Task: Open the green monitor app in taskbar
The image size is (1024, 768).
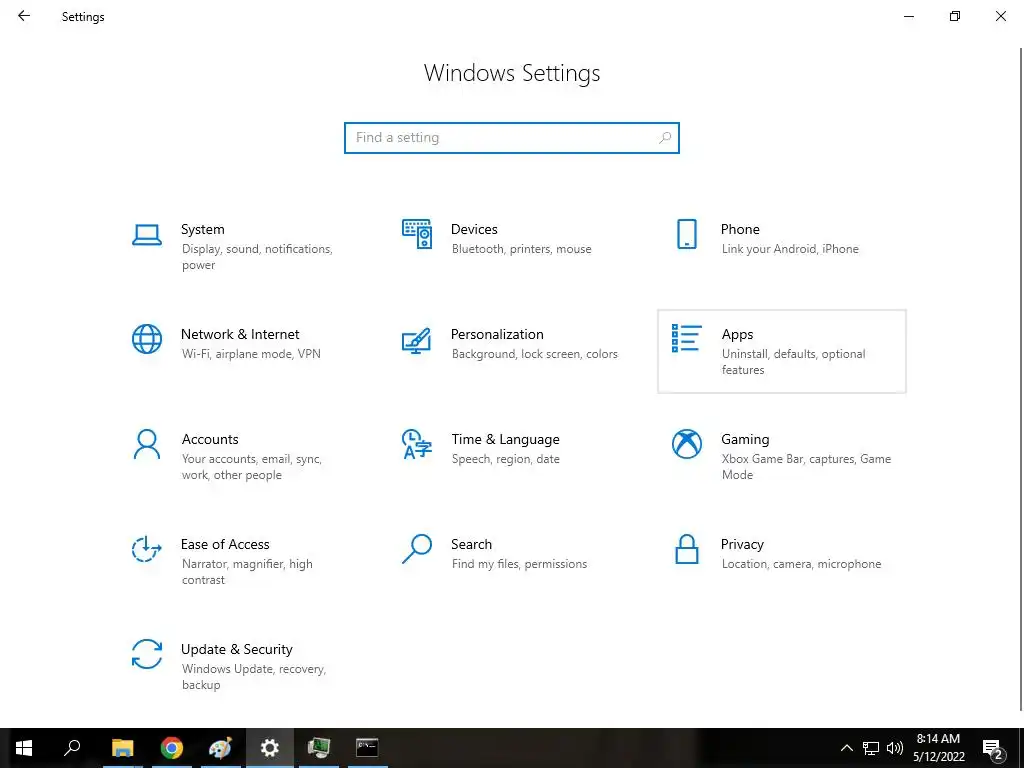Action: [x=318, y=748]
